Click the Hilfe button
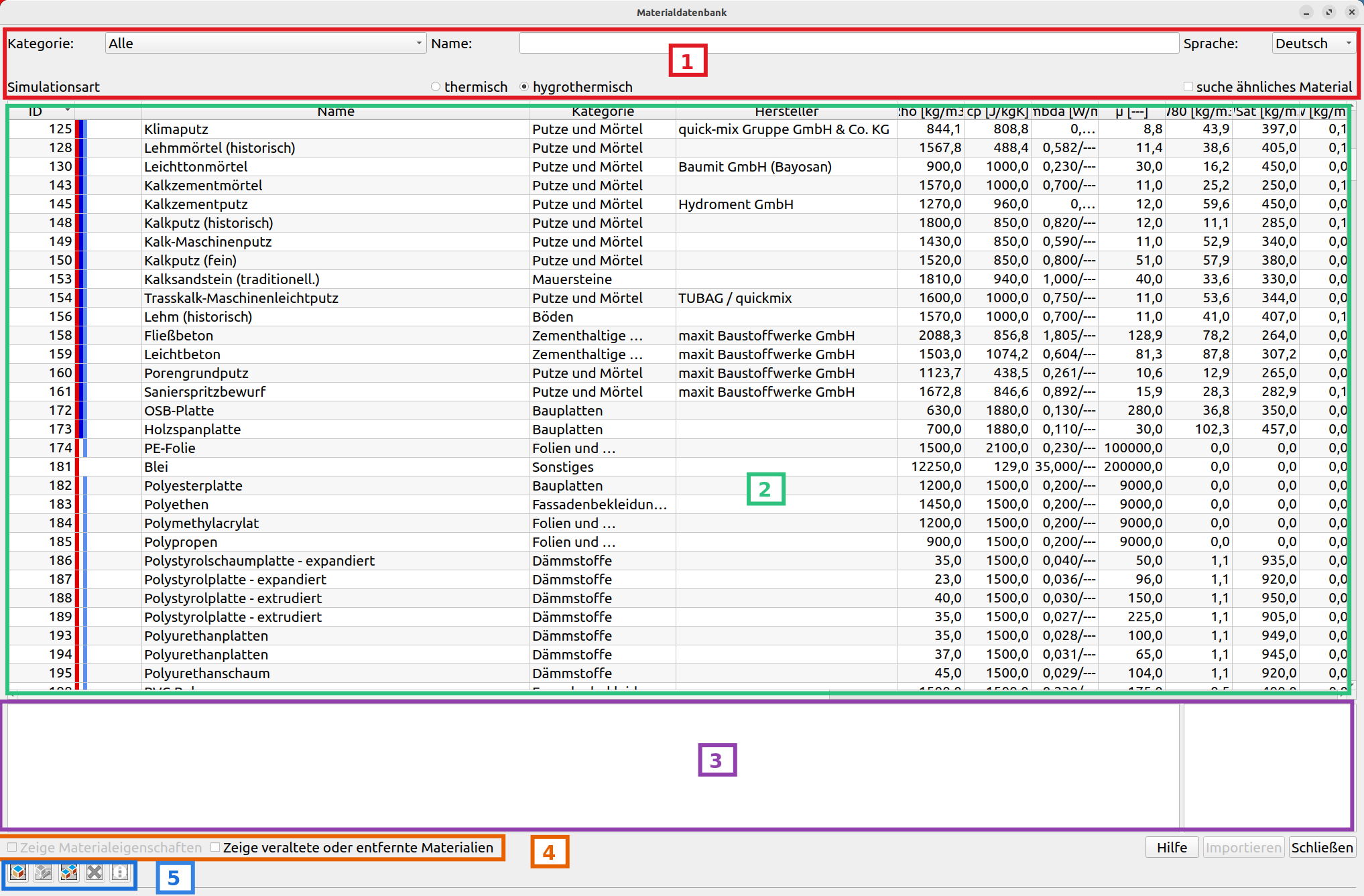 (1172, 848)
